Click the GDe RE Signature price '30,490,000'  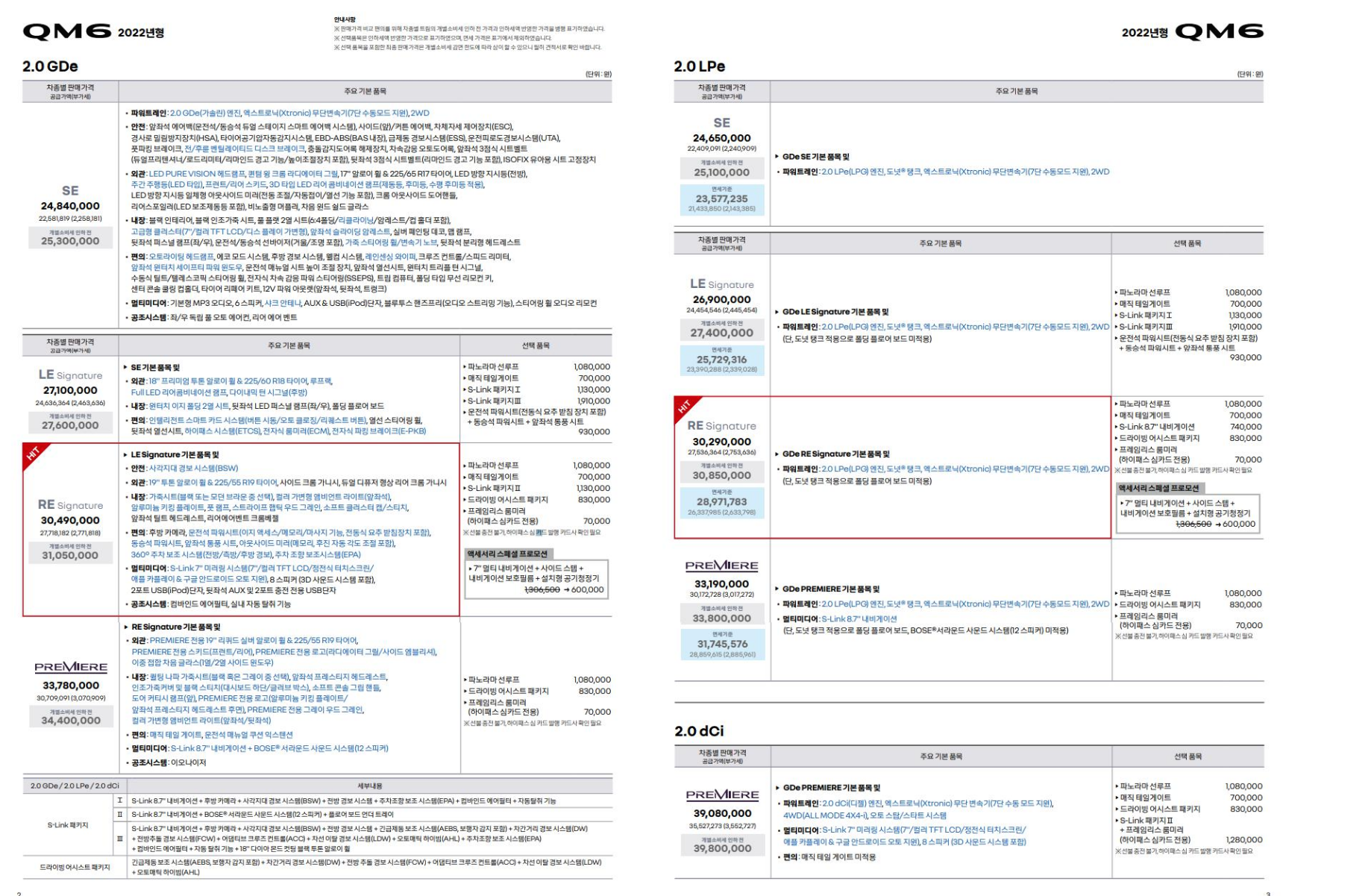tap(70, 521)
